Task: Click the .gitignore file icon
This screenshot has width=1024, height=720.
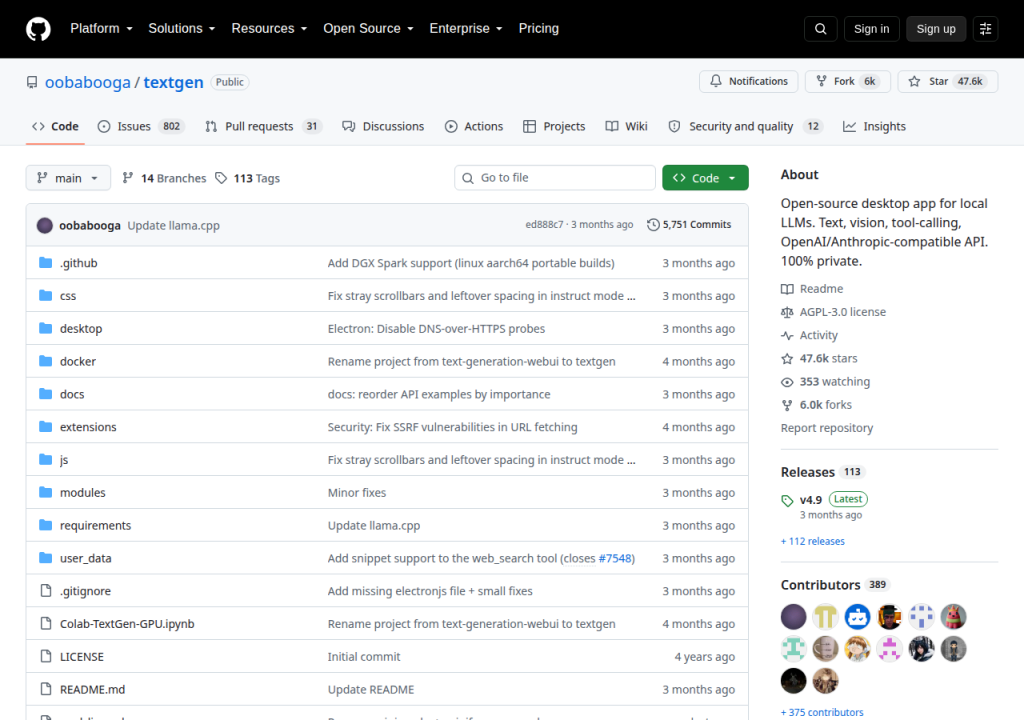Action: coord(46,591)
